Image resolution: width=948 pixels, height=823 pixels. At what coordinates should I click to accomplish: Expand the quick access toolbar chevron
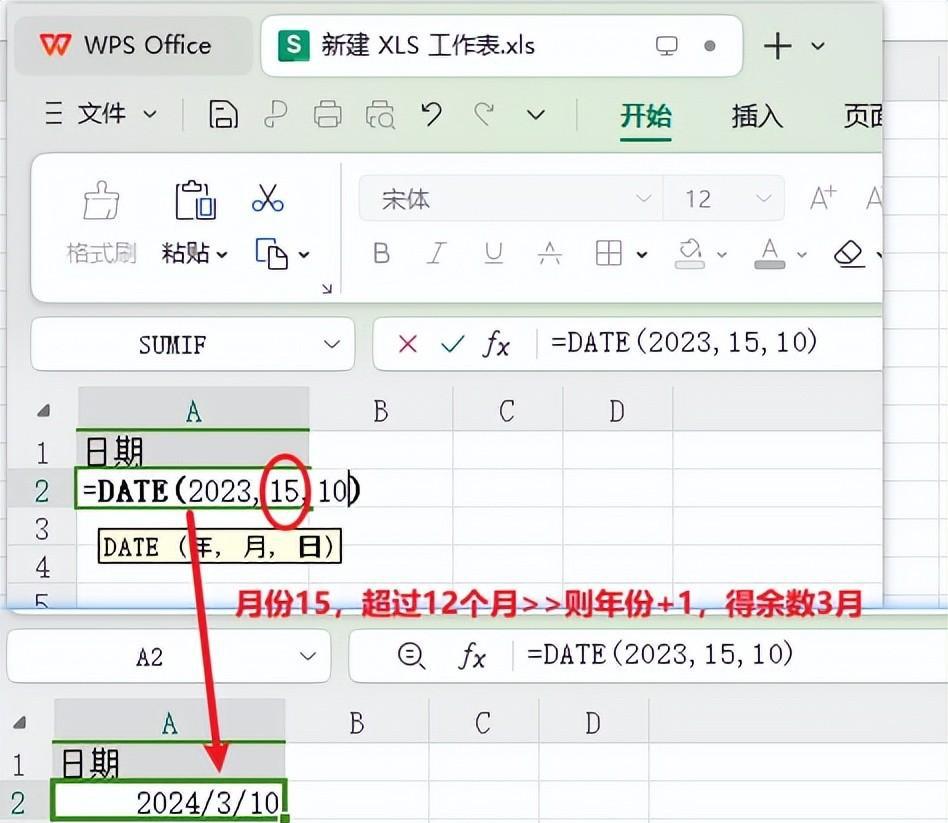(x=536, y=114)
